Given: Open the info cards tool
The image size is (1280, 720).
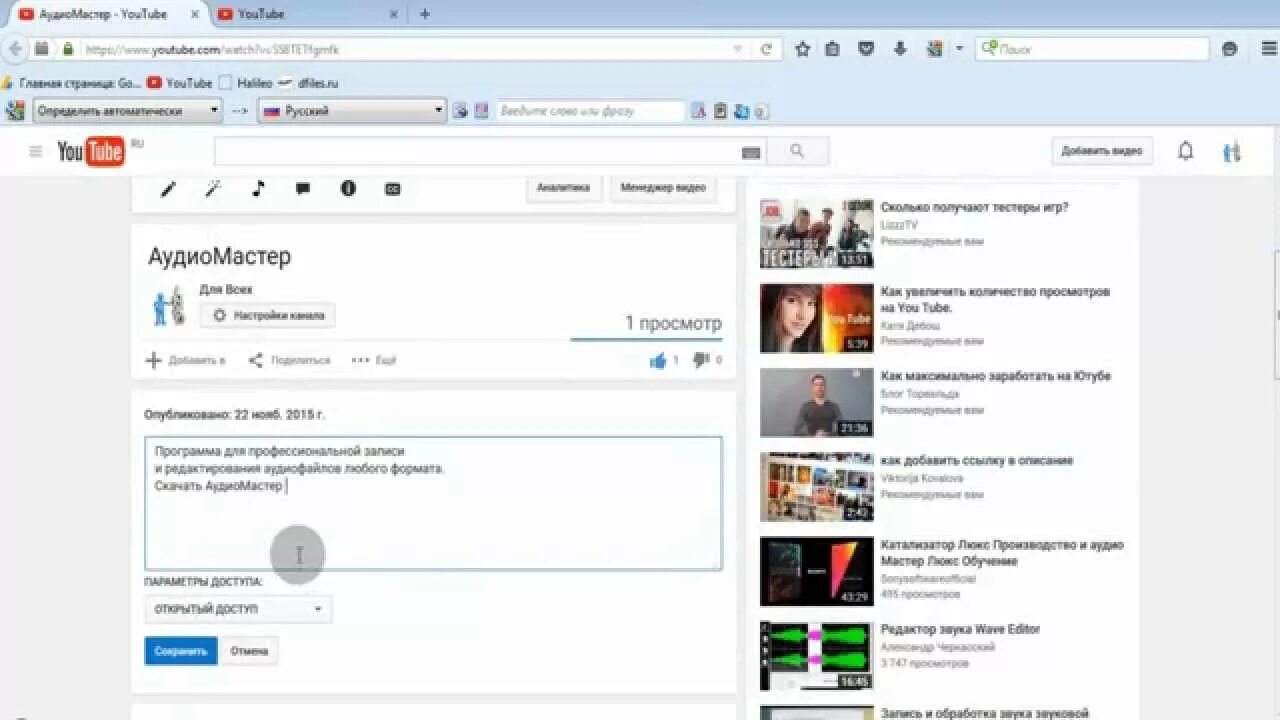Looking at the screenshot, I should (x=348, y=188).
